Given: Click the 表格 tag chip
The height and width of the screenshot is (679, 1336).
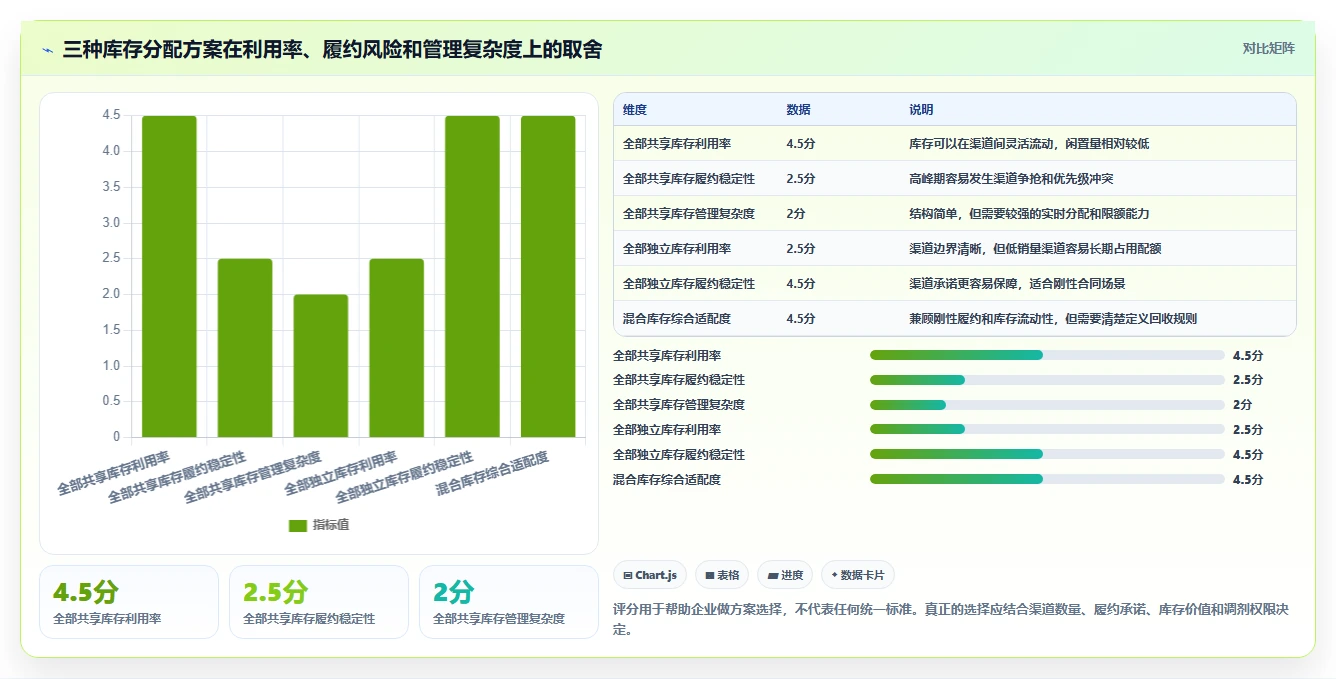Looking at the screenshot, I should 721,575.
